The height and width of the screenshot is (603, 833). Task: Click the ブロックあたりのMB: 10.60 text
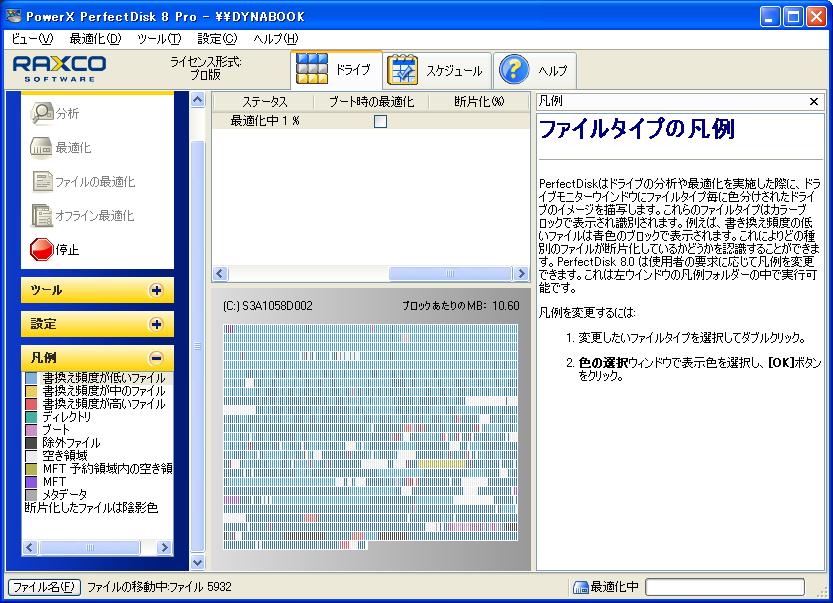tap(461, 306)
